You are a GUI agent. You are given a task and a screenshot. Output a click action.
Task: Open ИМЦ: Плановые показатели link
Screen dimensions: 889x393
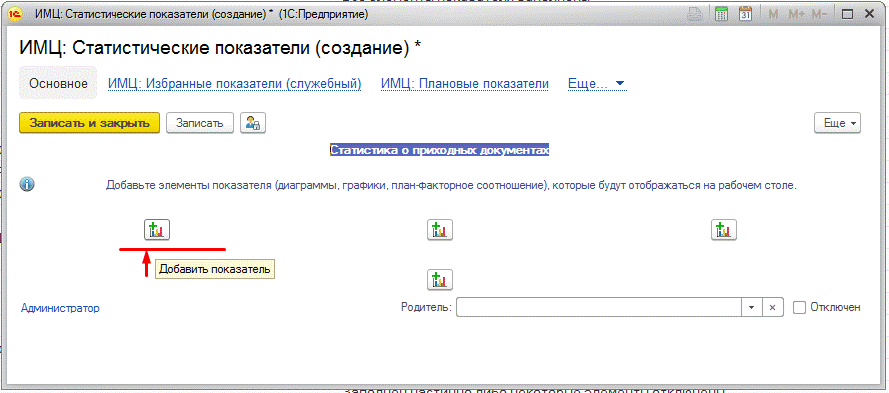tap(465, 84)
